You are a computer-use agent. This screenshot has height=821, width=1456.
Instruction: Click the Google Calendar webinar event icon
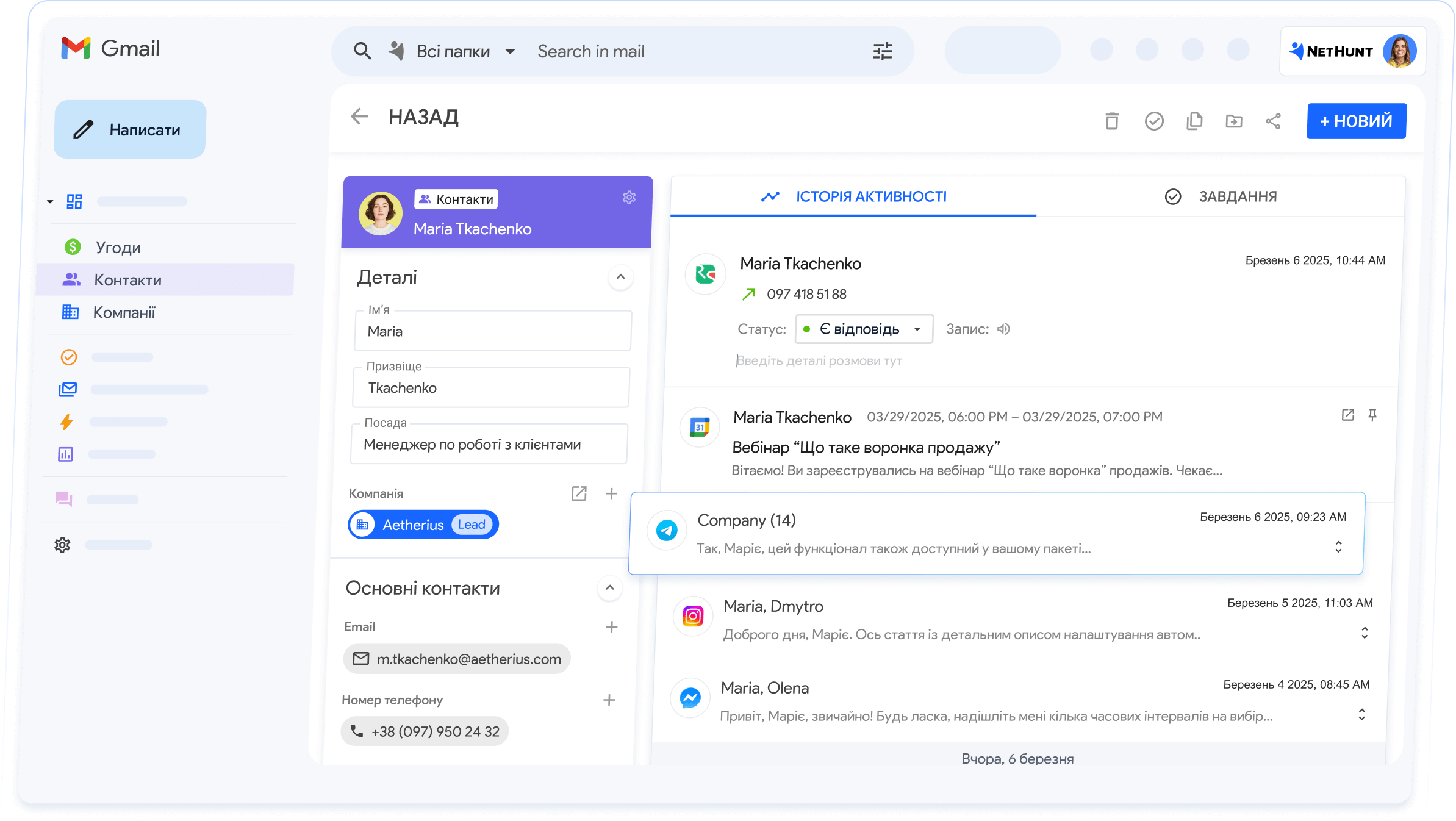coord(699,427)
